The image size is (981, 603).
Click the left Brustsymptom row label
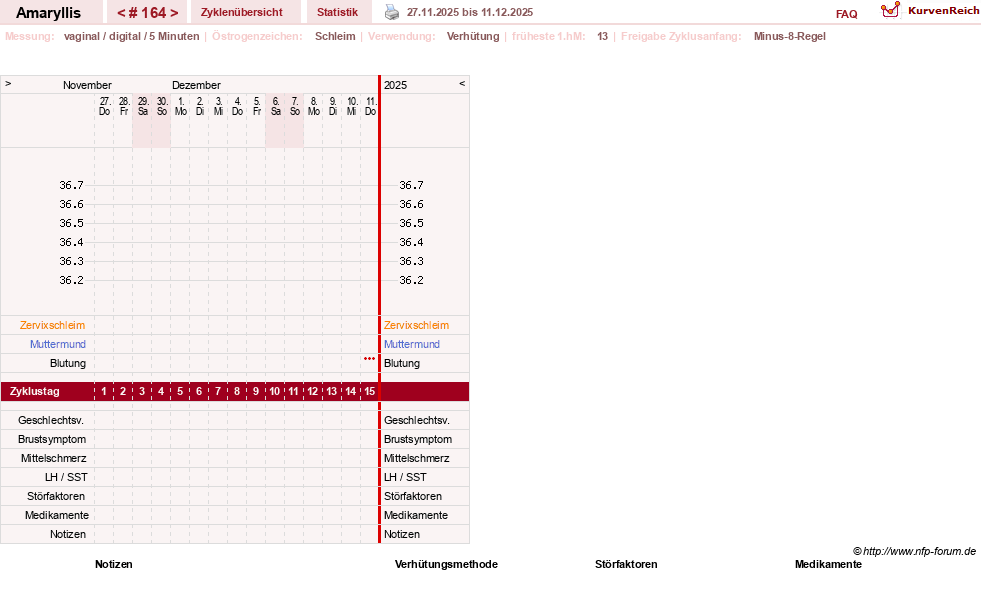(x=52, y=439)
